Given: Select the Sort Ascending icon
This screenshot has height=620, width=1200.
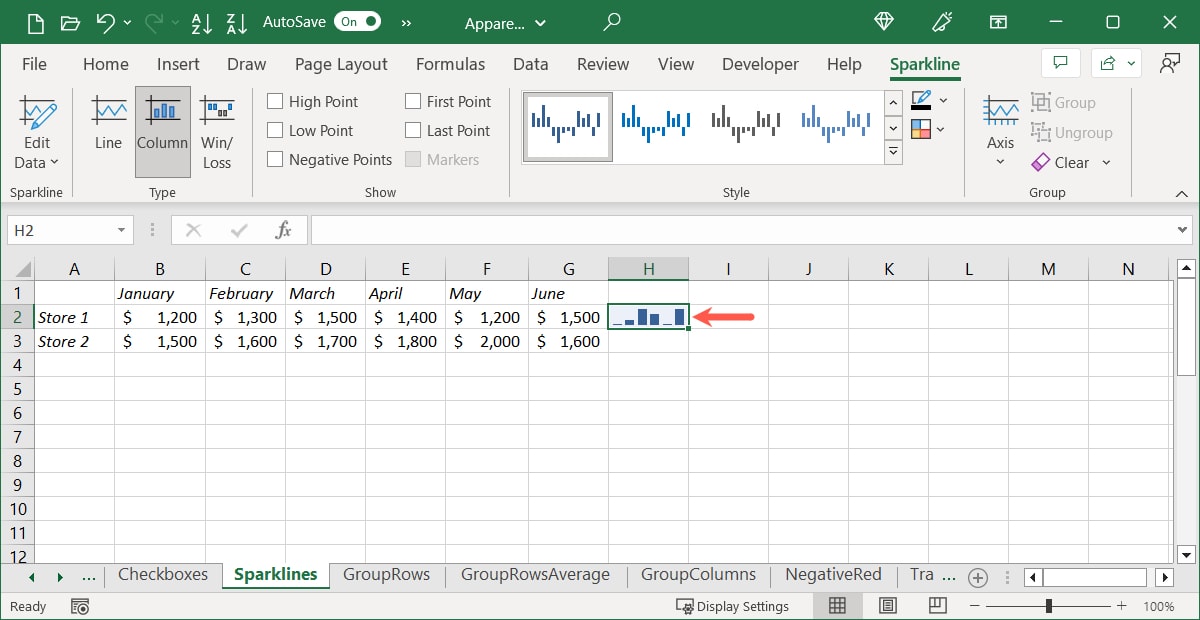Looking at the screenshot, I should [x=202, y=22].
